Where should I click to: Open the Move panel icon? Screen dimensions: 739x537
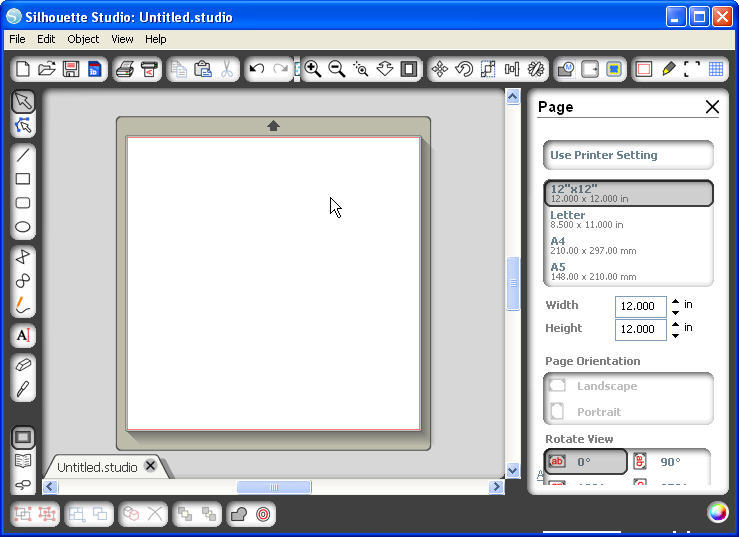[440, 69]
